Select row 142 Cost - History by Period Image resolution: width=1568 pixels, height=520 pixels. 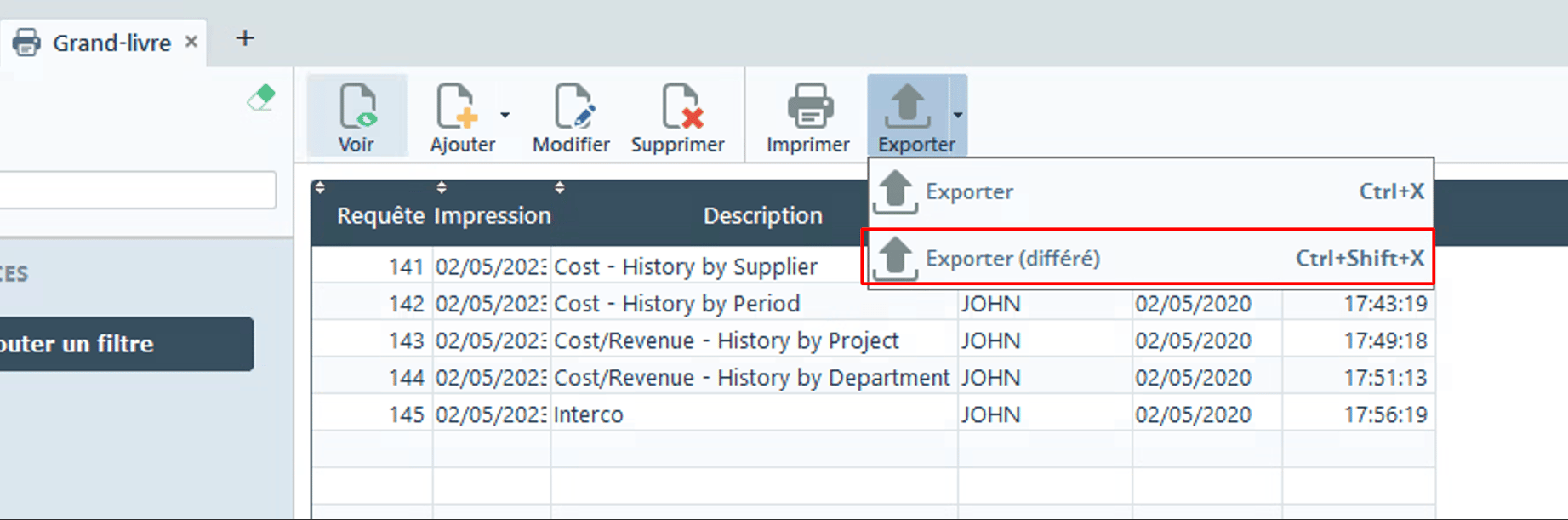pos(676,304)
